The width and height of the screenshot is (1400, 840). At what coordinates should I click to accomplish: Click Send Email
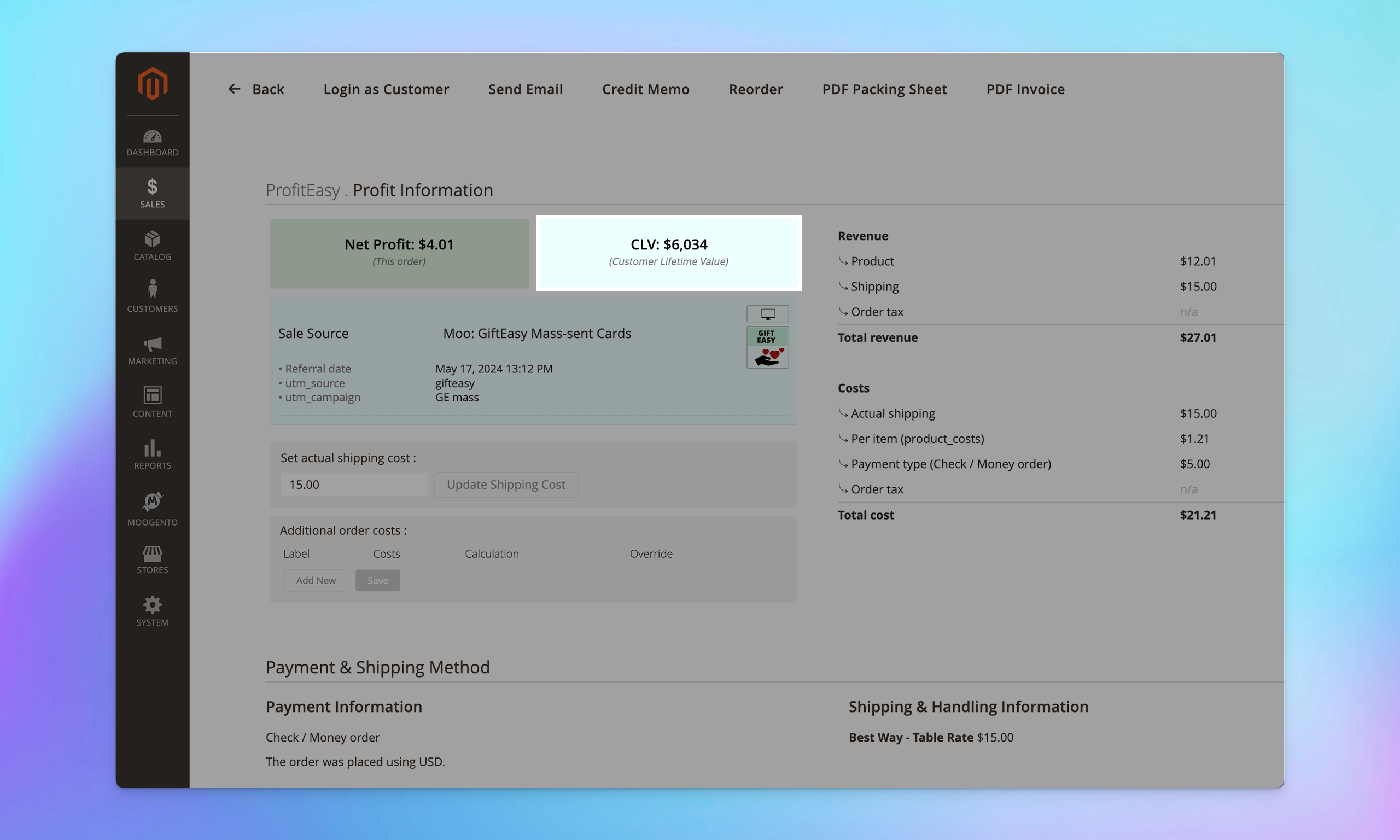(525, 89)
